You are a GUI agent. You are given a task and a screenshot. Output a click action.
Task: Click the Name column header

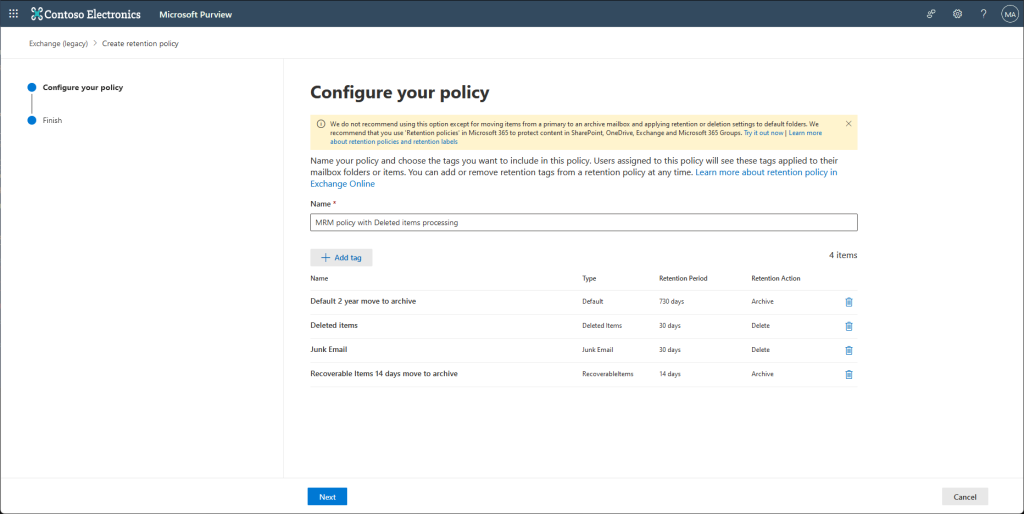319,278
